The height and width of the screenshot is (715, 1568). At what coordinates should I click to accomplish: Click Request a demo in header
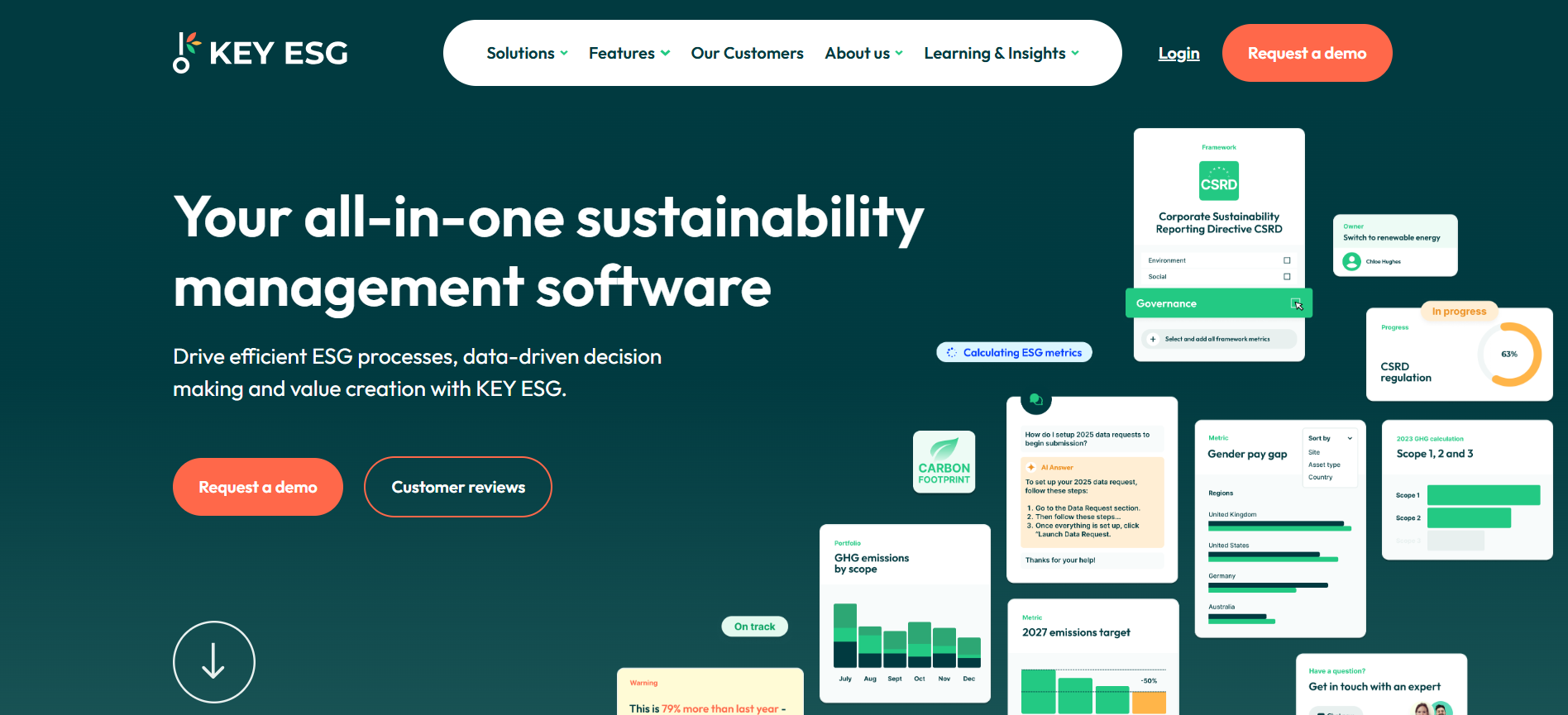1307,53
